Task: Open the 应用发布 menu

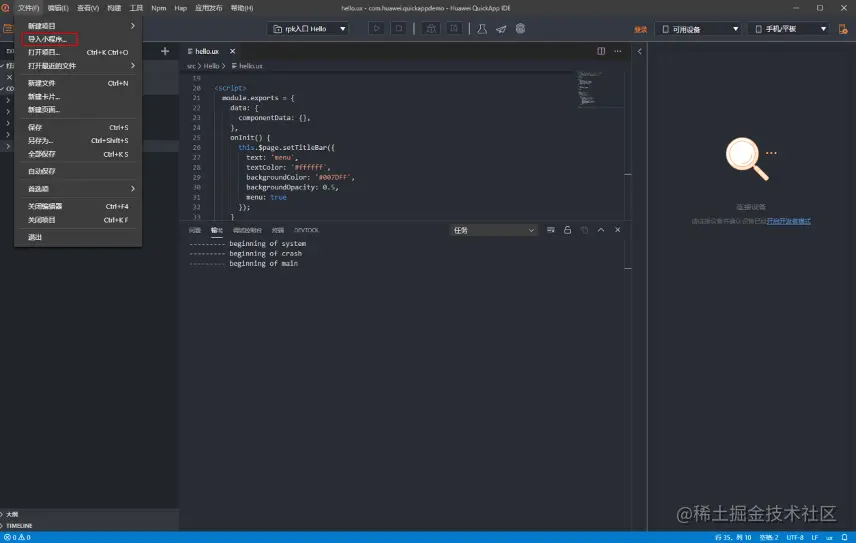Action: (x=209, y=8)
